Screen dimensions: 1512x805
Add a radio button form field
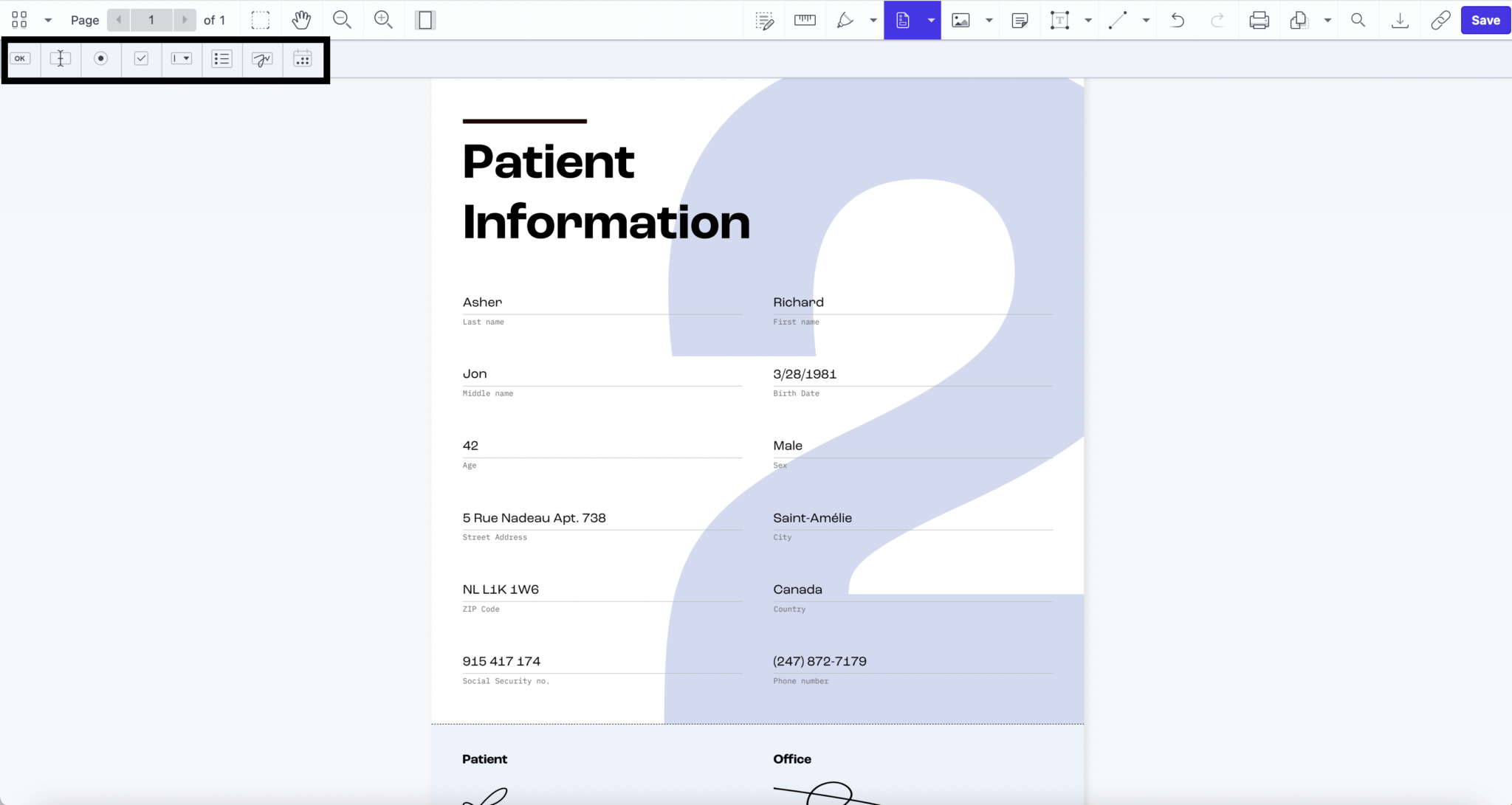point(101,58)
